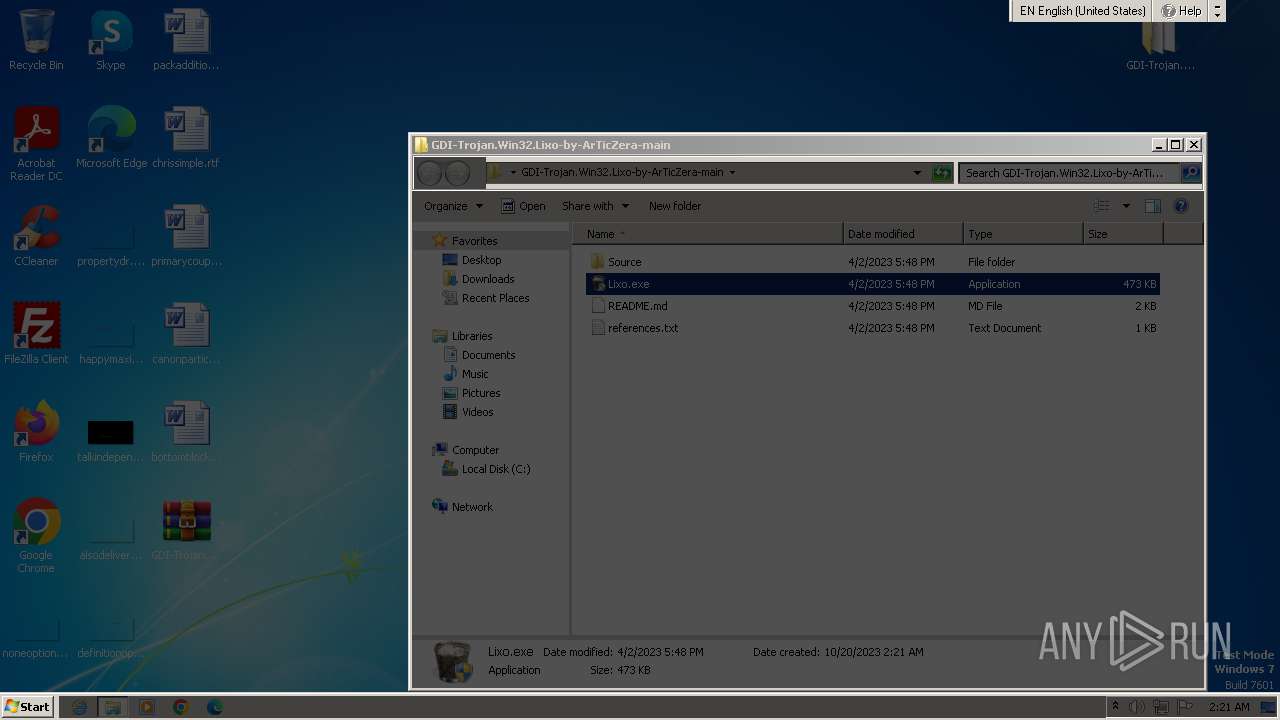Screen dimensions: 1280x720
Task: Launch Google Chrome desktop shortcut
Action: [x=36, y=537]
